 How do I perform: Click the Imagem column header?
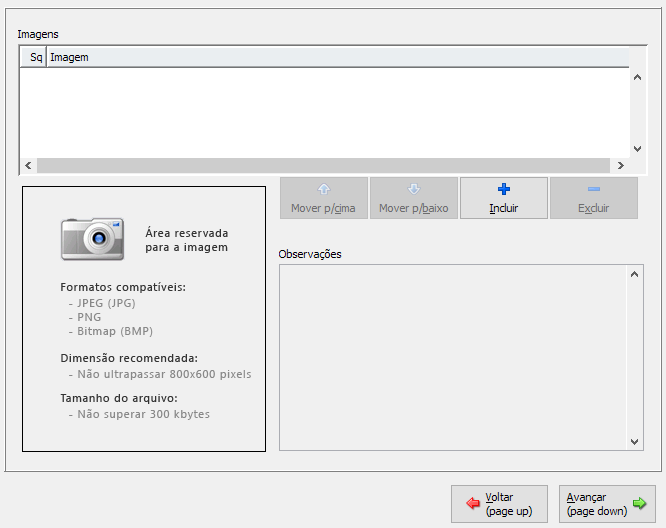pos(338,57)
